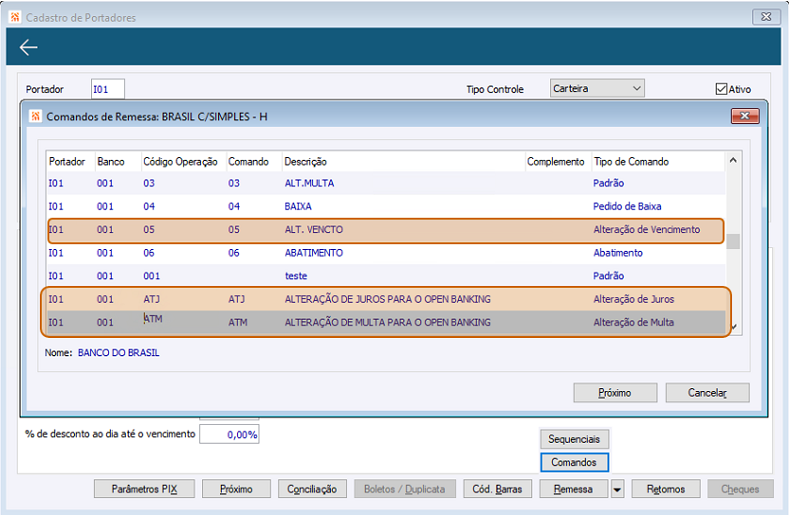This screenshot has height=515, width=789.
Task: Toggle the Ativo checkbox
Action: tap(721, 89)
